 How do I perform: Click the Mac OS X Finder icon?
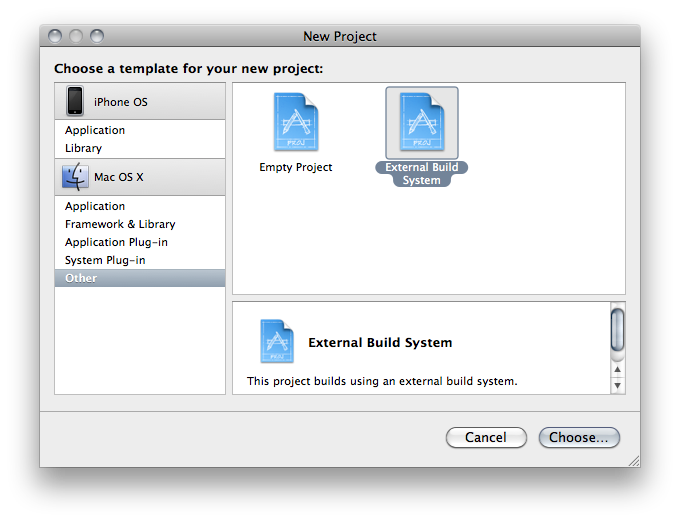tap(75, 177)
